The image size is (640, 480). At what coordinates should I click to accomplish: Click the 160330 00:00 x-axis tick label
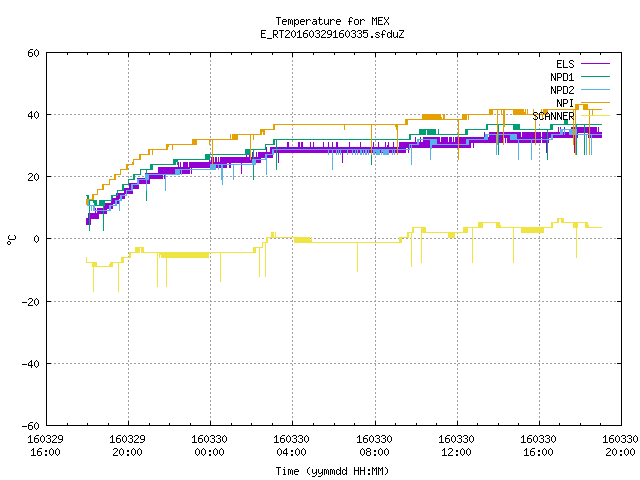point(209,446)
